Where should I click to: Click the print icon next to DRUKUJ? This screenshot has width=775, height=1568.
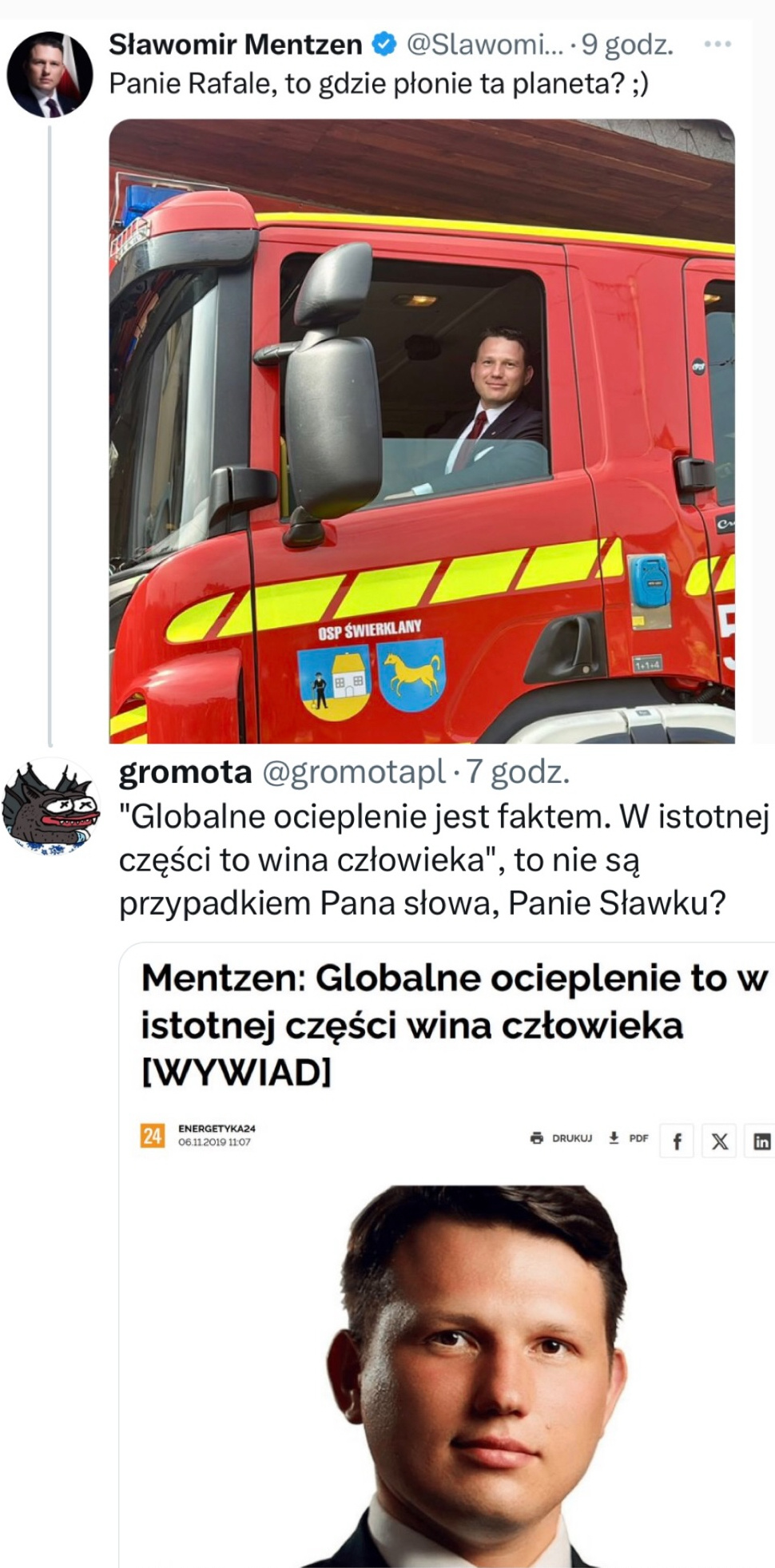click(537, 1137)
